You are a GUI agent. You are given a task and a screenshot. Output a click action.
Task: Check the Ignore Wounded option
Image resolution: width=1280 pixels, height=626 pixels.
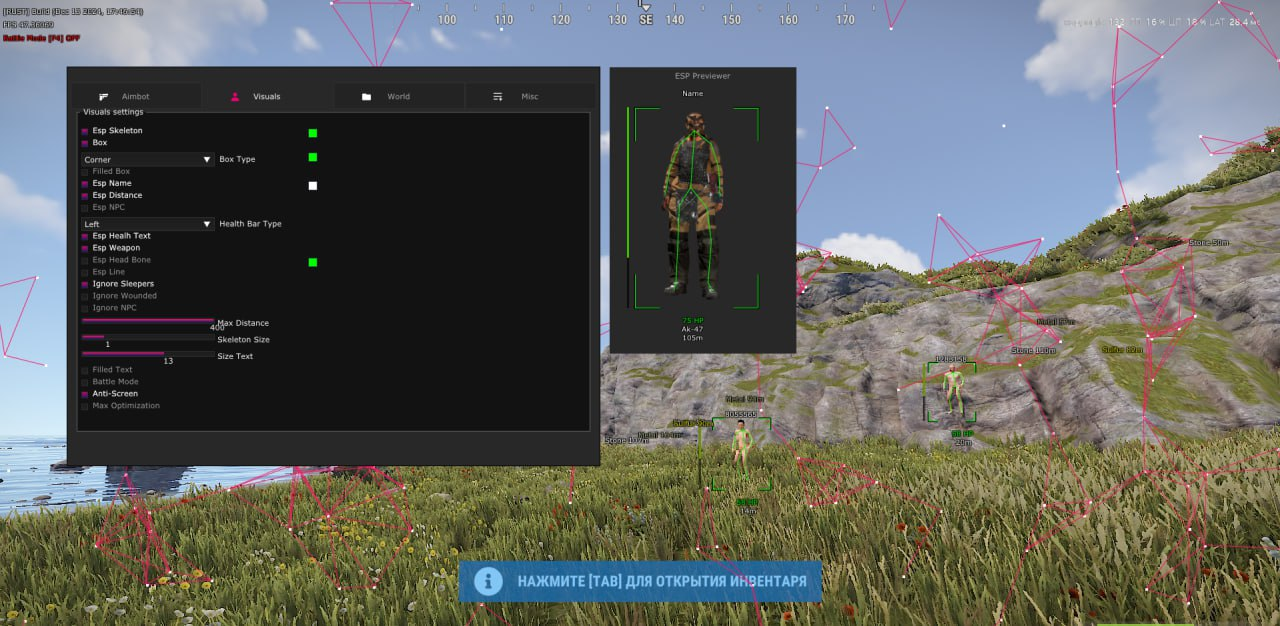[85, 296]
